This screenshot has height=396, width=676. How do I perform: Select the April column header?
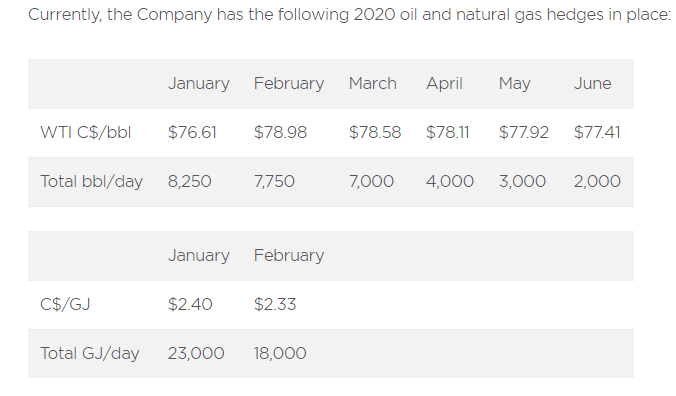444,84
